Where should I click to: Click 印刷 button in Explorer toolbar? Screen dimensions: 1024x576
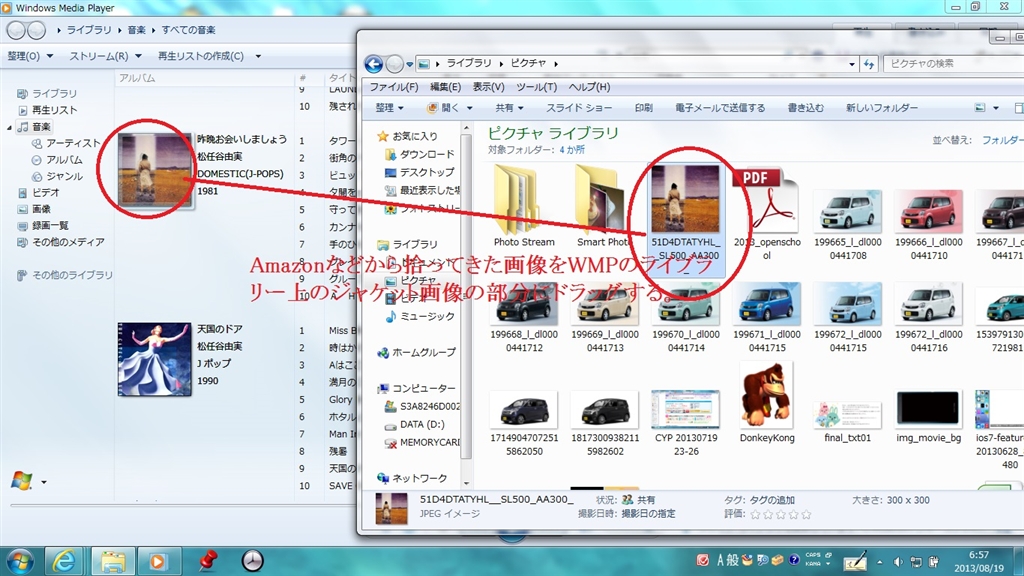pyautogui.click(x=643, y=108)
